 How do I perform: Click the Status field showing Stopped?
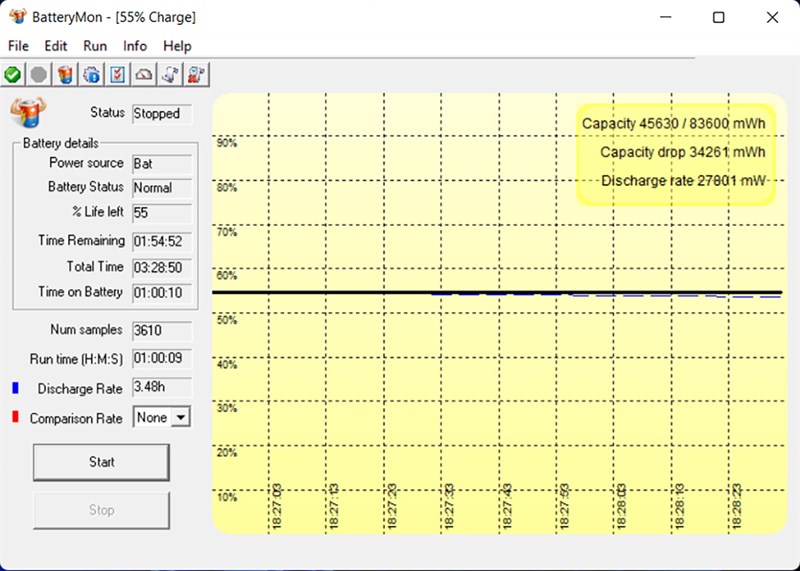162,114
